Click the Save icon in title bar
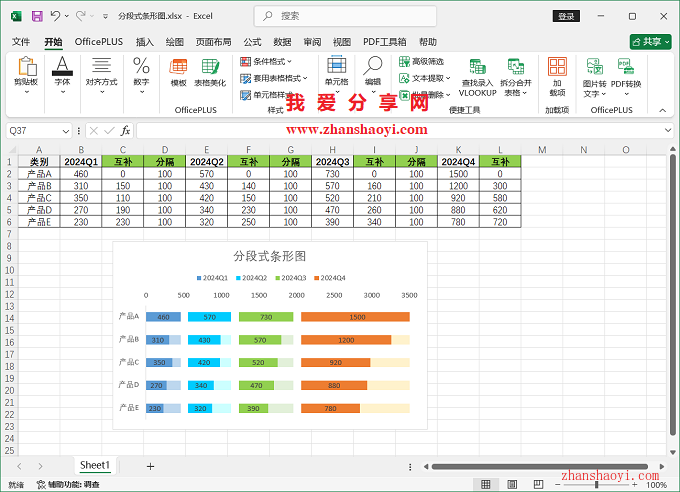Viewport: 680px width, 492px height. click(37, 16)
